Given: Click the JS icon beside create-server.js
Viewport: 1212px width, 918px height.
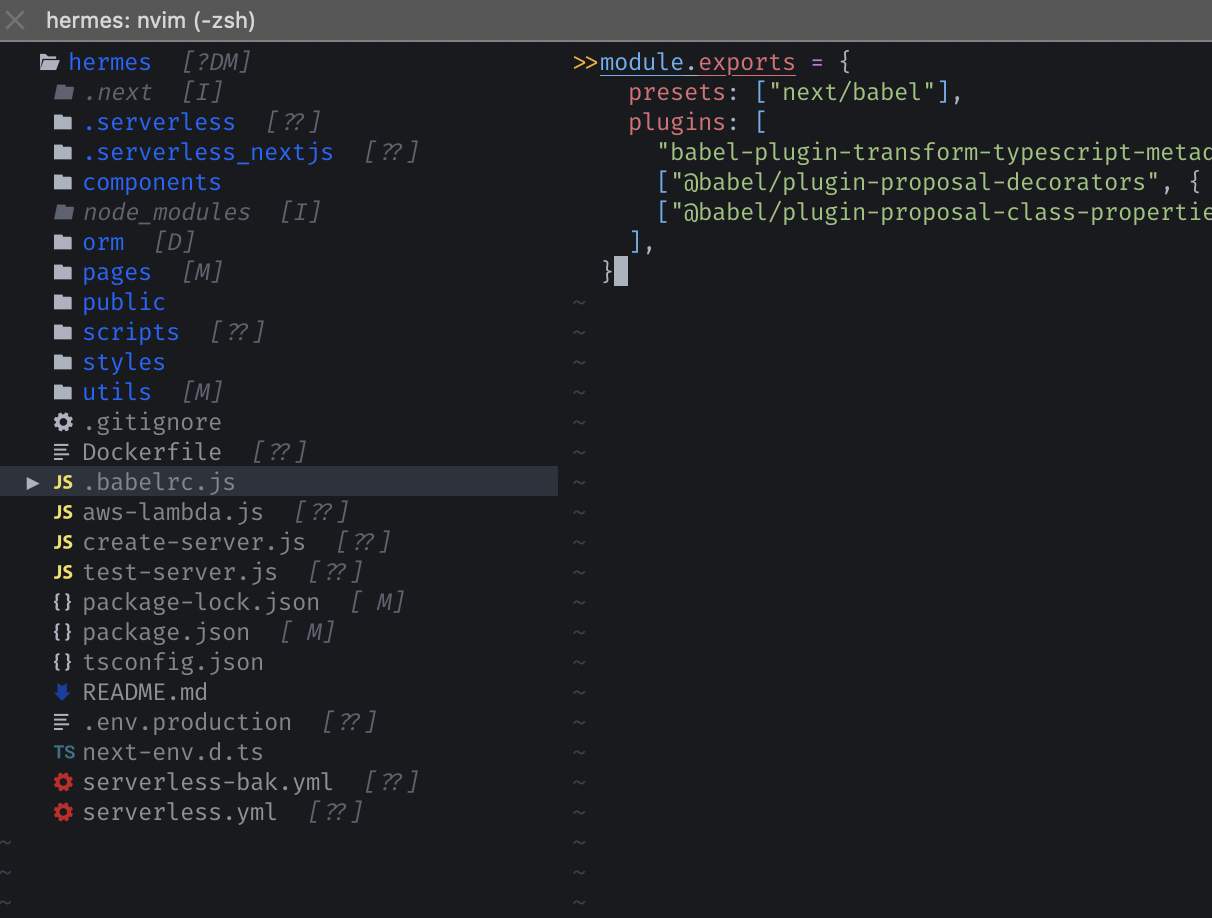Looking at the screenshot, I should (63, 542).
